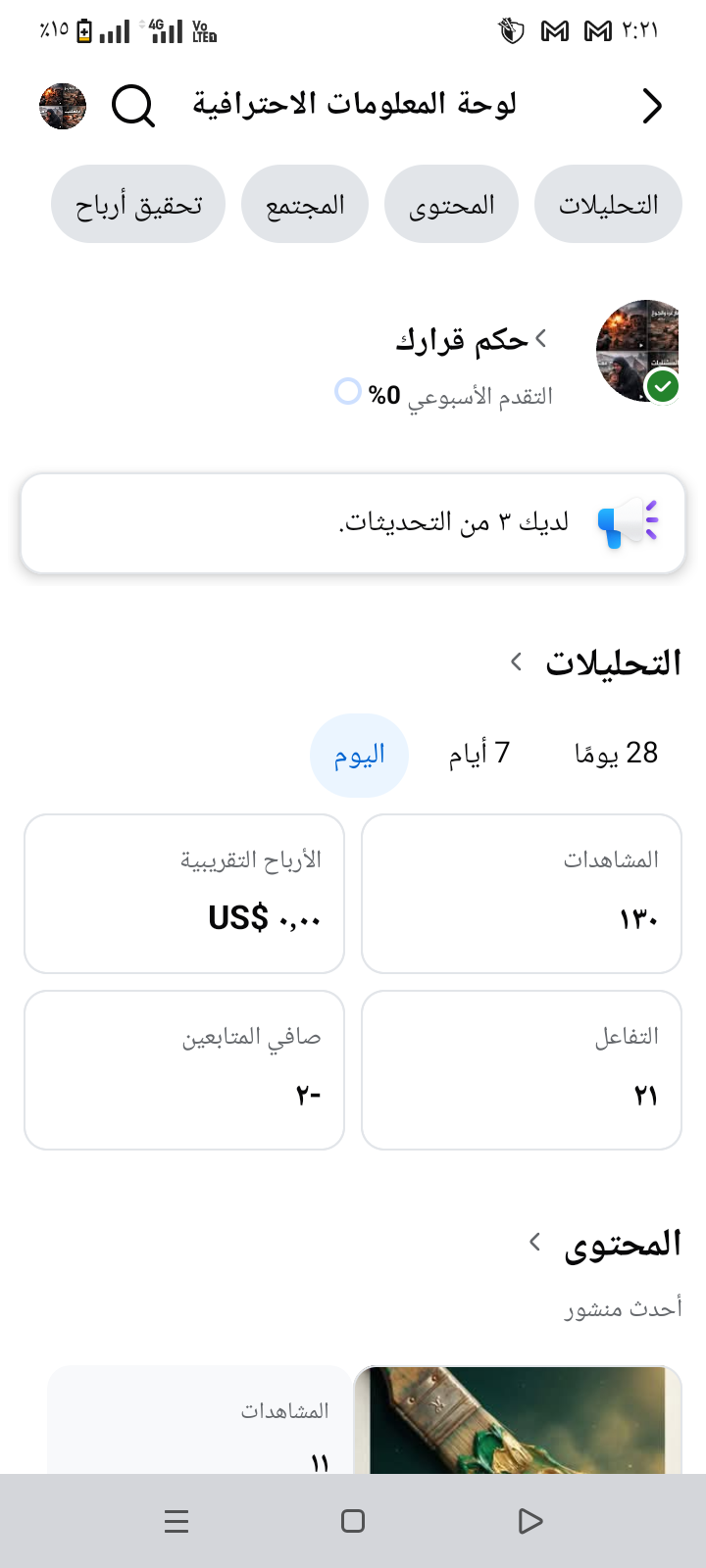Open the المشاهدات analytics card
Viewport: 706px width, 1568px height.
[522, 894]
